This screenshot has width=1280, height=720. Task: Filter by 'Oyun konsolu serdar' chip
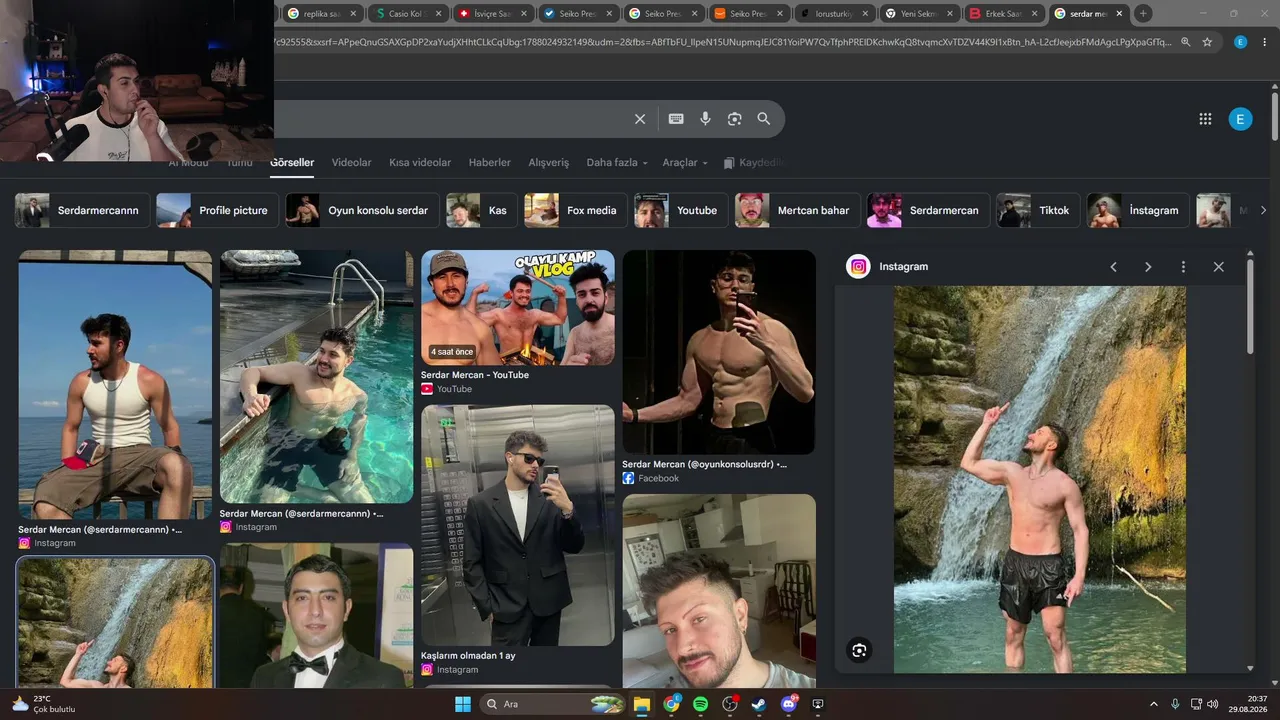[x=363, y=211]
